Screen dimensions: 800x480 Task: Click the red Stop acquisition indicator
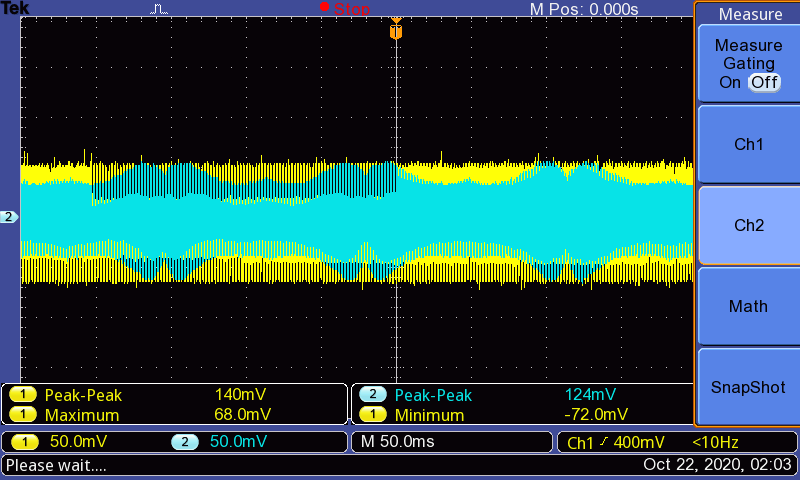(344, 8)
